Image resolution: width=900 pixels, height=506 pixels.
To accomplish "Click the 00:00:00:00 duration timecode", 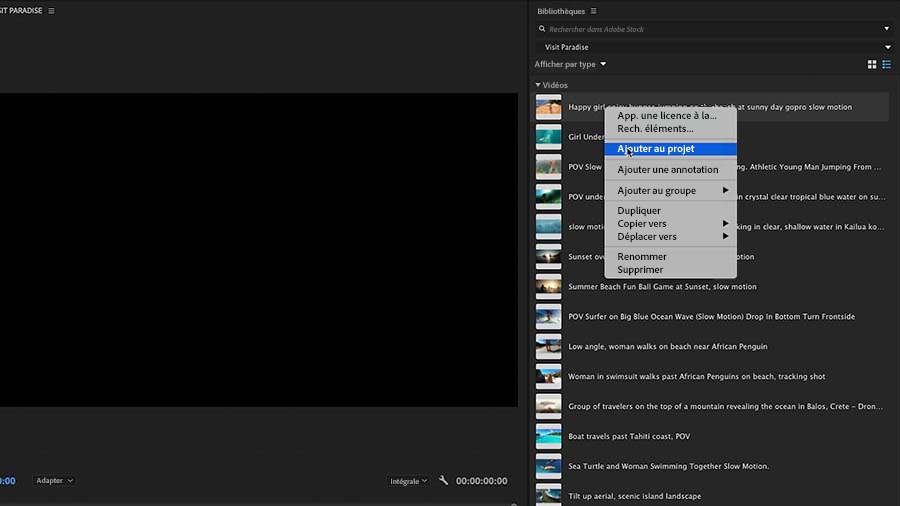I will point(481,481).
